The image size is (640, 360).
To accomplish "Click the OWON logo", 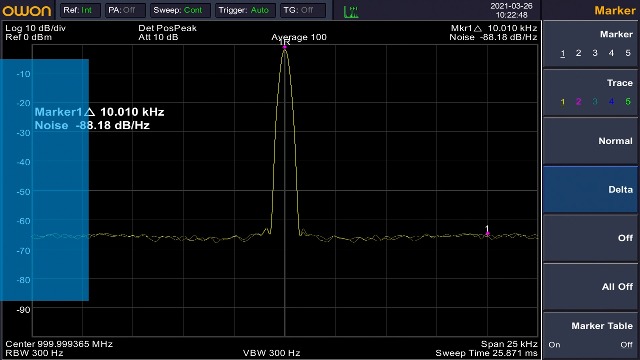I will pyautogui.click(x=27, y=11).
